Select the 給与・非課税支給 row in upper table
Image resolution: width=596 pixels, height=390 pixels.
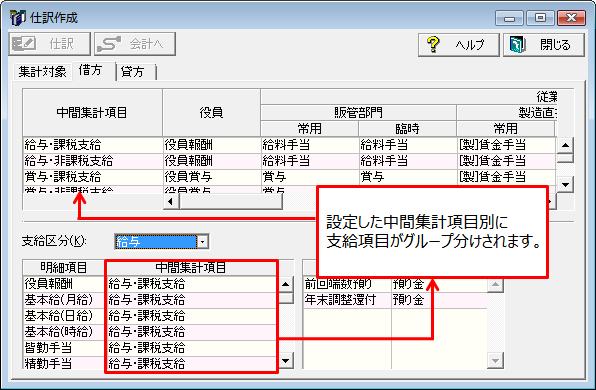click(x=289, y=161)
